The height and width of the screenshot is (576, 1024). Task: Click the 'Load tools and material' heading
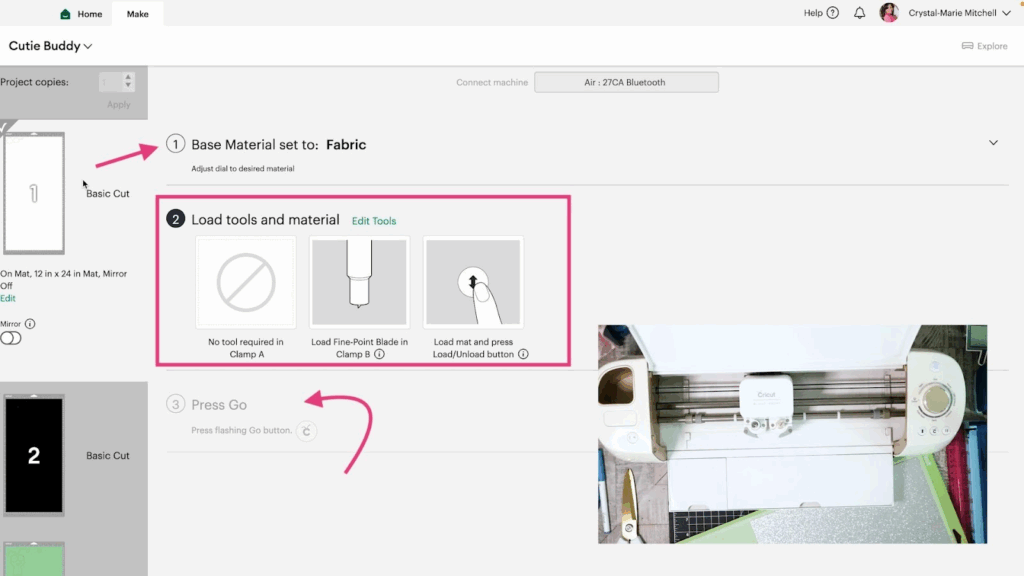265,219
